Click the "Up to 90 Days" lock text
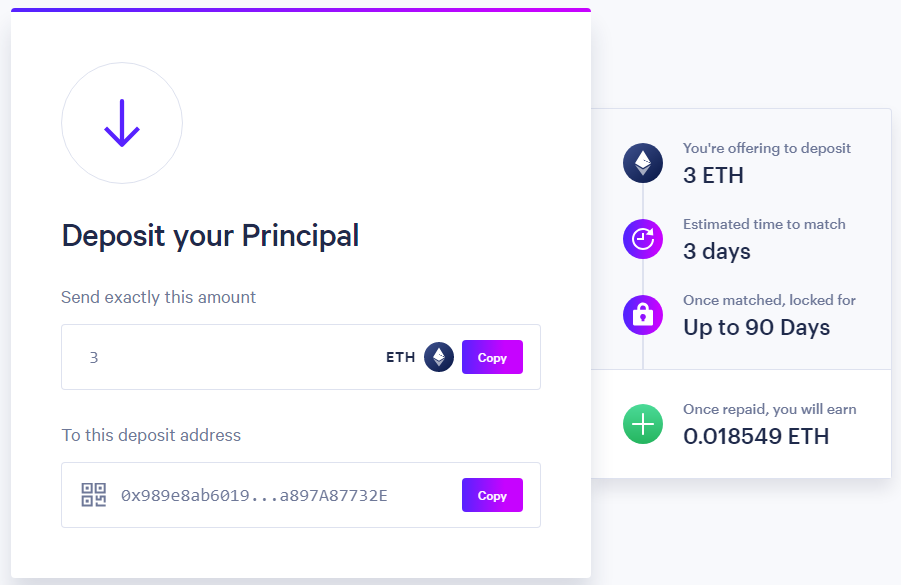Image resolution: width=901 pixels, height=585 pixels. [756, 327]
